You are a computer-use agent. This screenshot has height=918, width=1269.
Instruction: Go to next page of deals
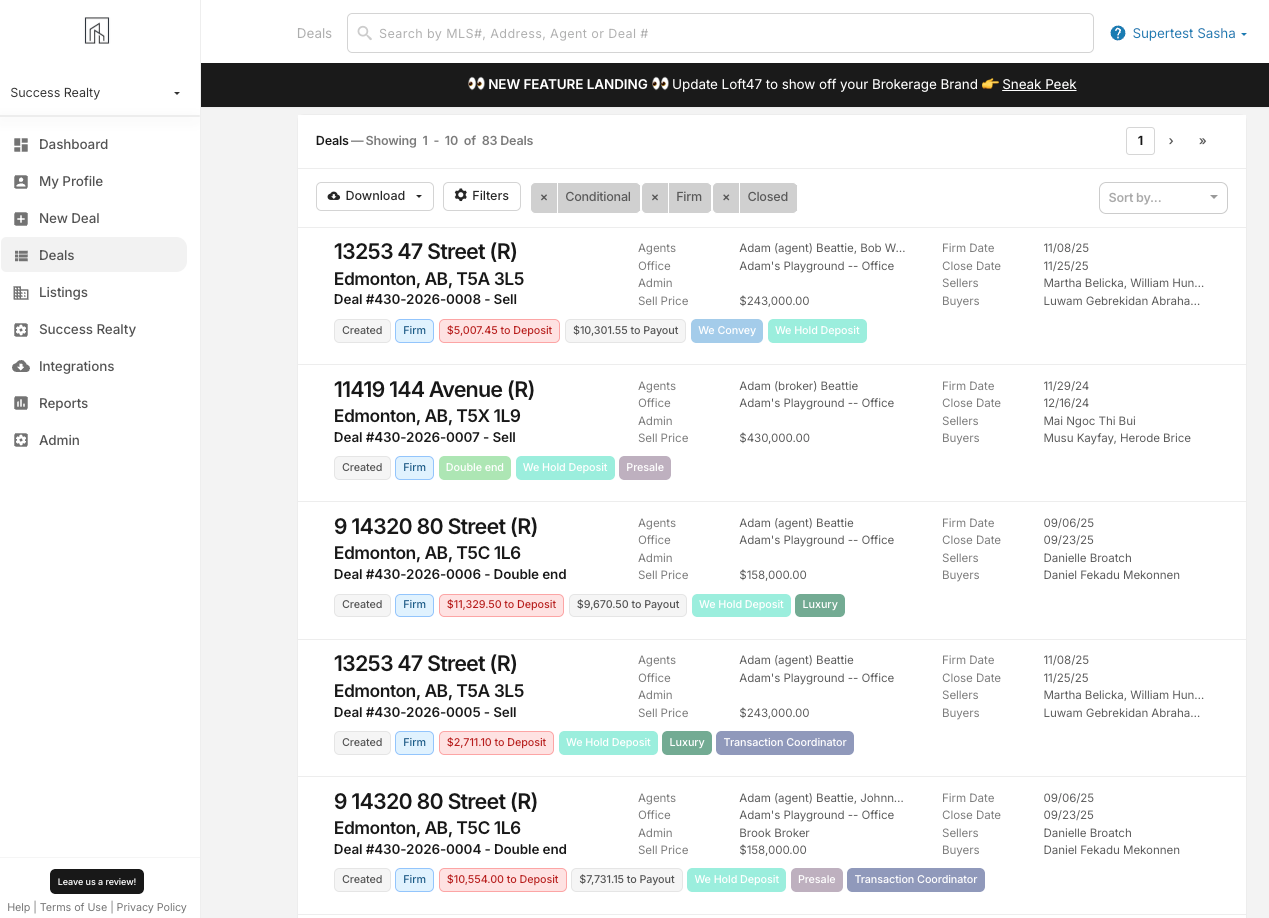(x=1171, y=141)
